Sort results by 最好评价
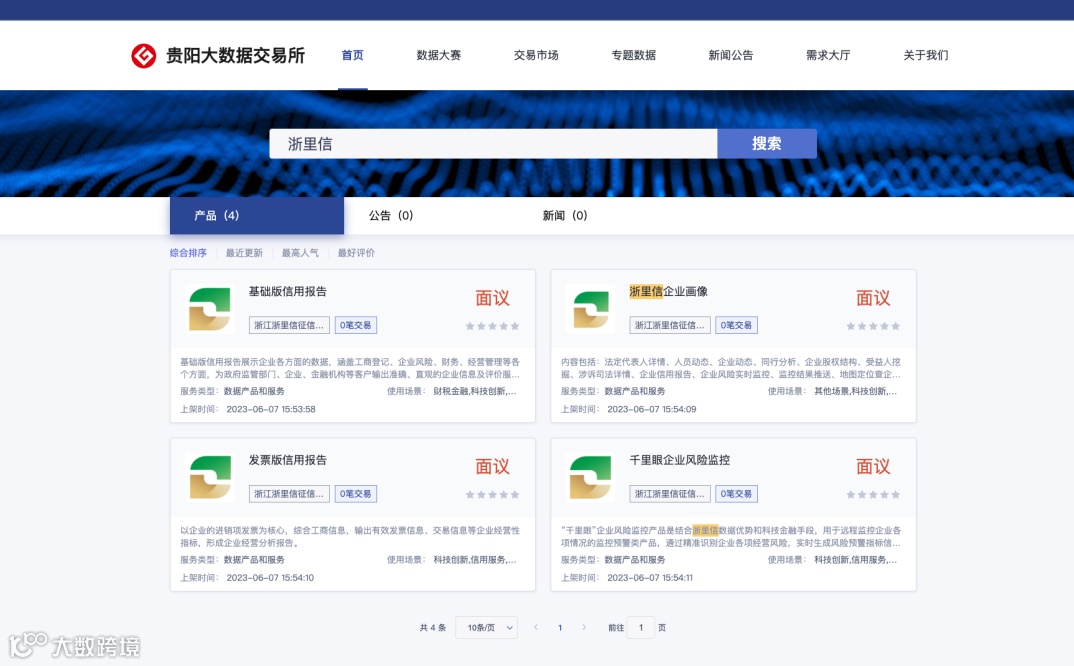The image size is (1074, 666). [x=356, y=253]
